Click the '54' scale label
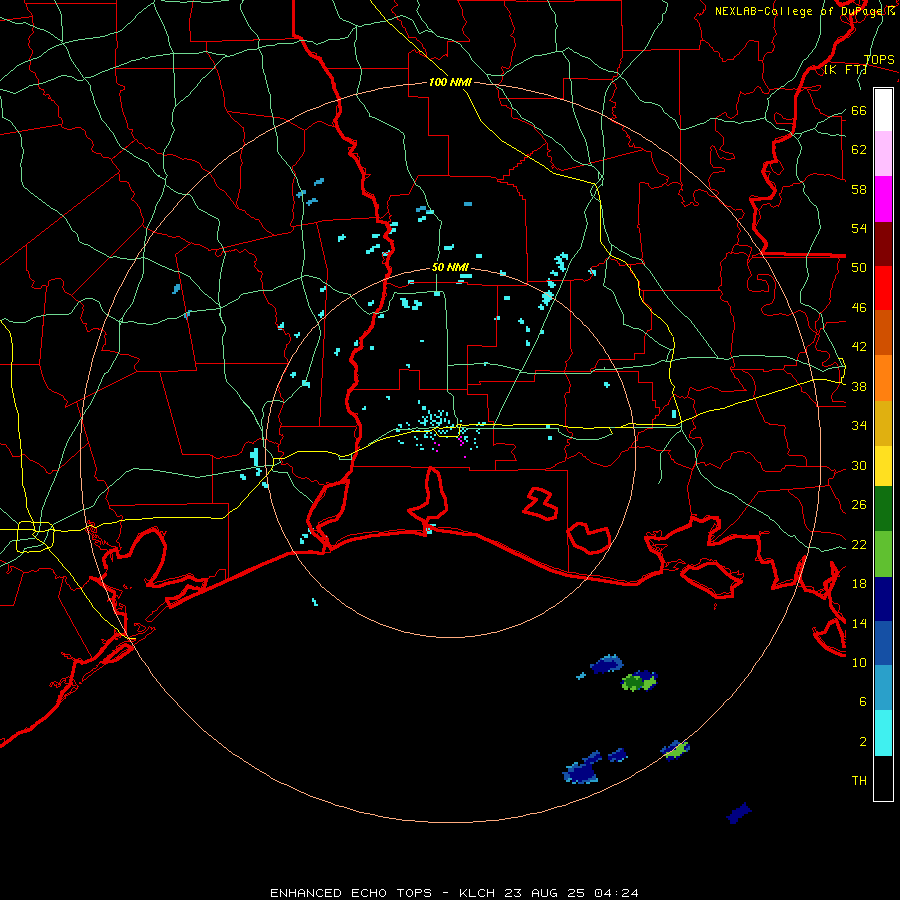The height and width of the screenshot is (900, 900). [859, 228]
